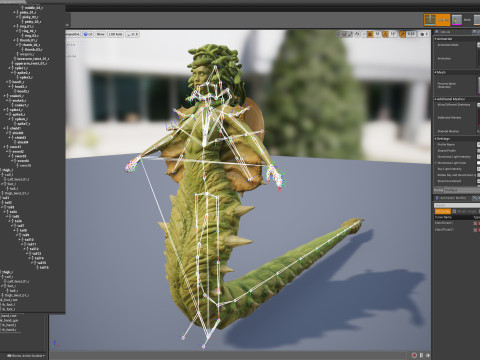Image resolution: width=480 pixels, height=360 pixels.
Task: Select the tail10 bone
Action: click(x=28, y=240)
